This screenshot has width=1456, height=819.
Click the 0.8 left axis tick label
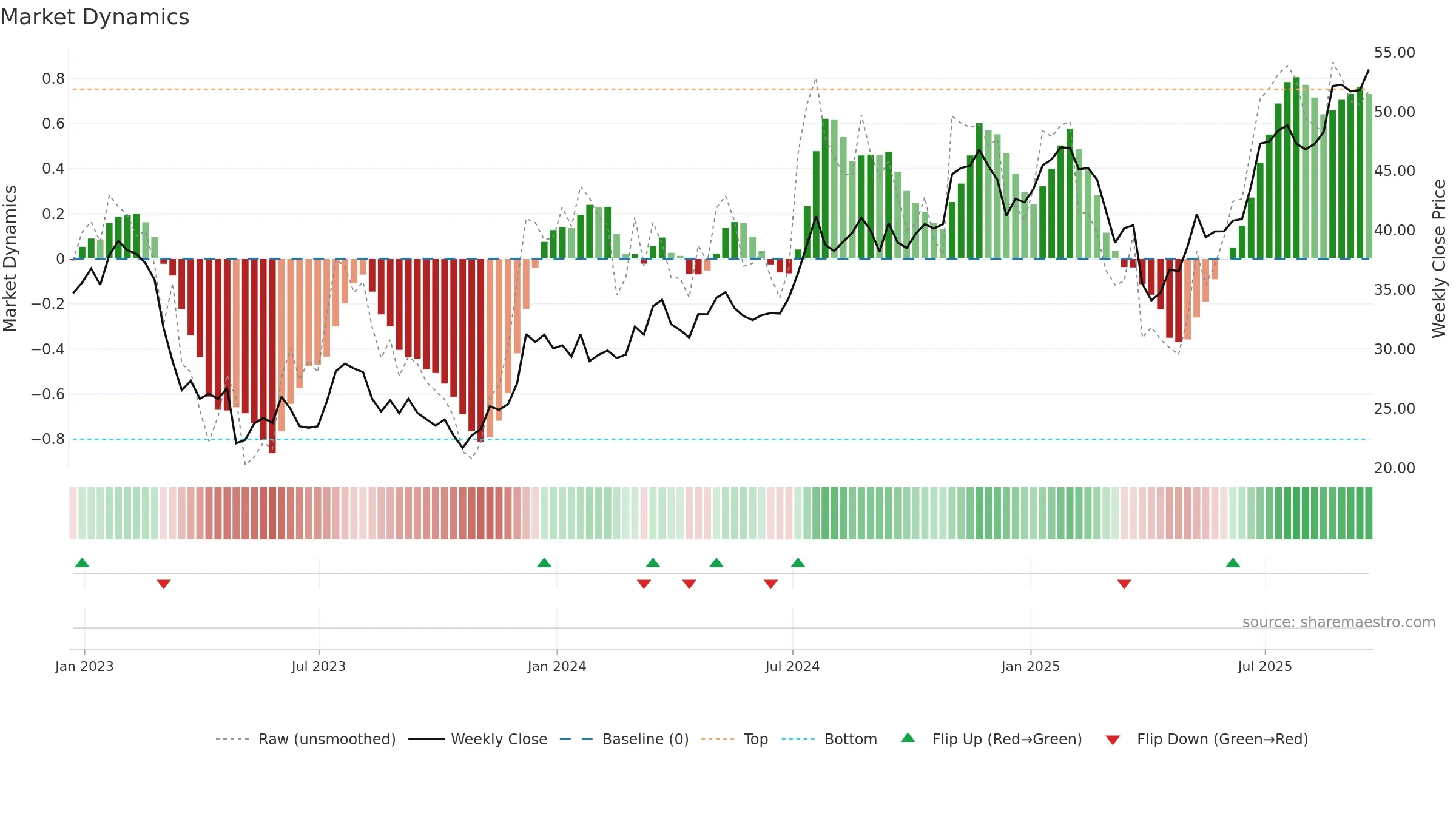[53, 78]
